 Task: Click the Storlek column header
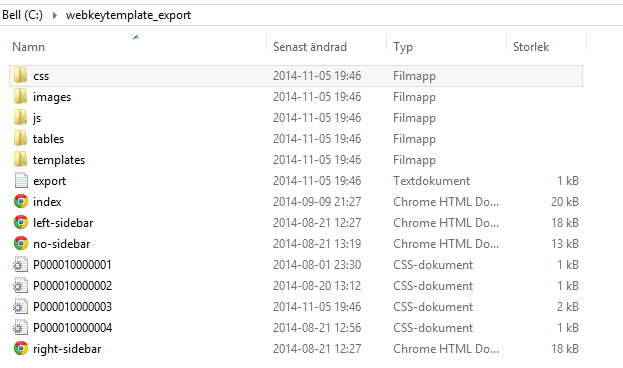tap(531, 47)
